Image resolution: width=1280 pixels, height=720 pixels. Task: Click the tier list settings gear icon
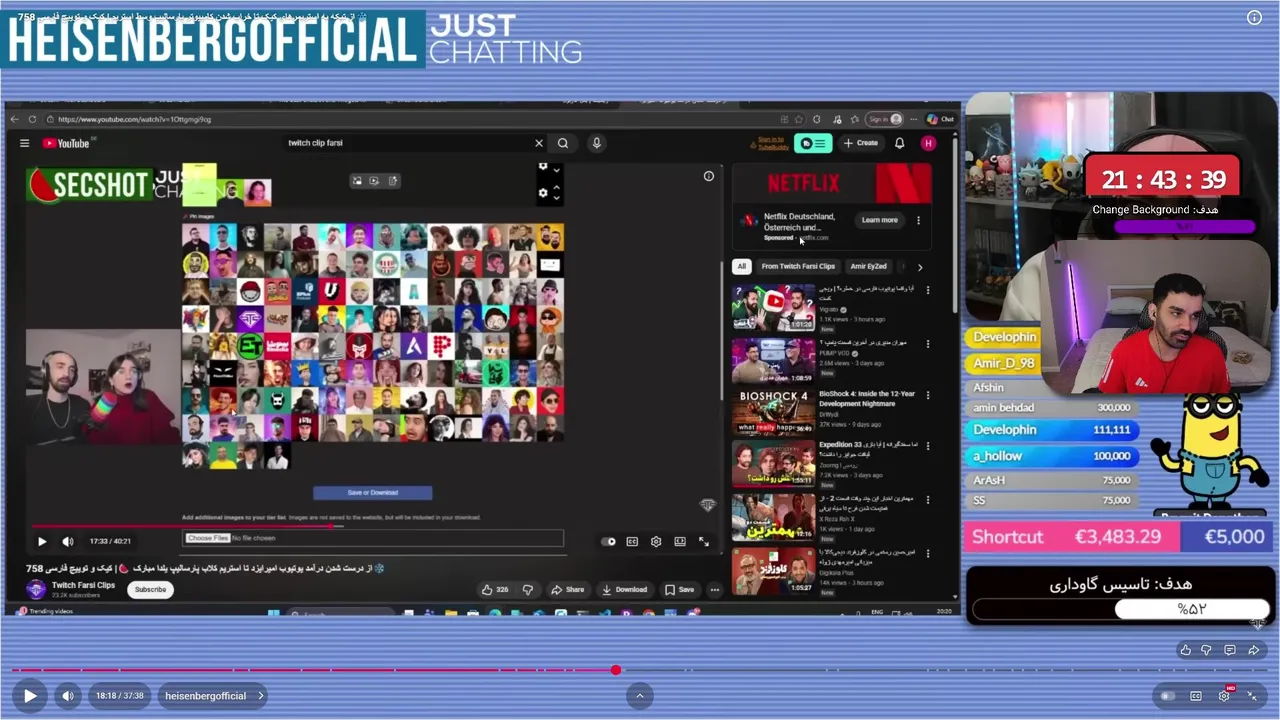coord(543,193)
